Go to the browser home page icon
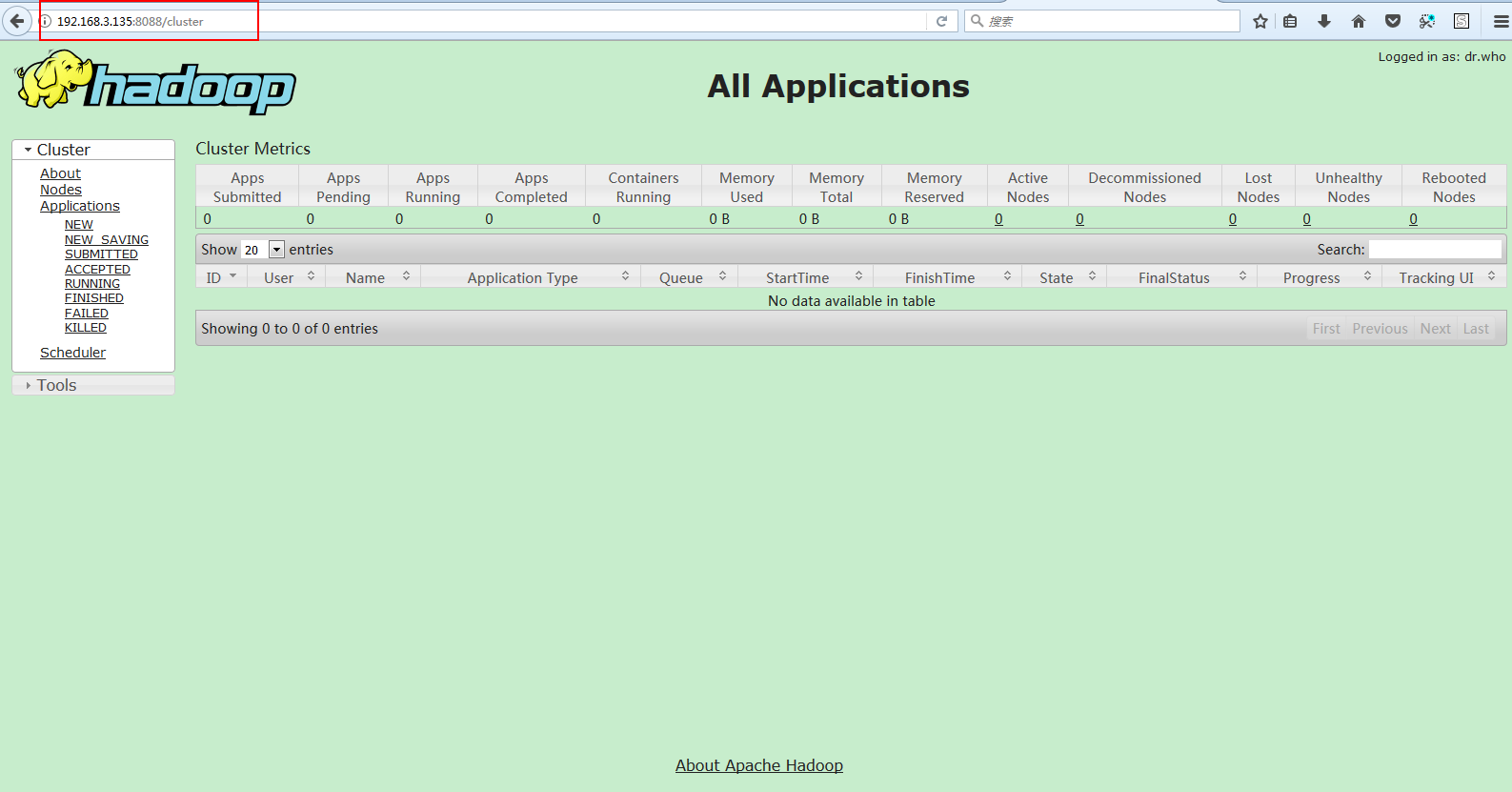The width and height of the screenshot is (1512, 792). [x=1359, y=21]
